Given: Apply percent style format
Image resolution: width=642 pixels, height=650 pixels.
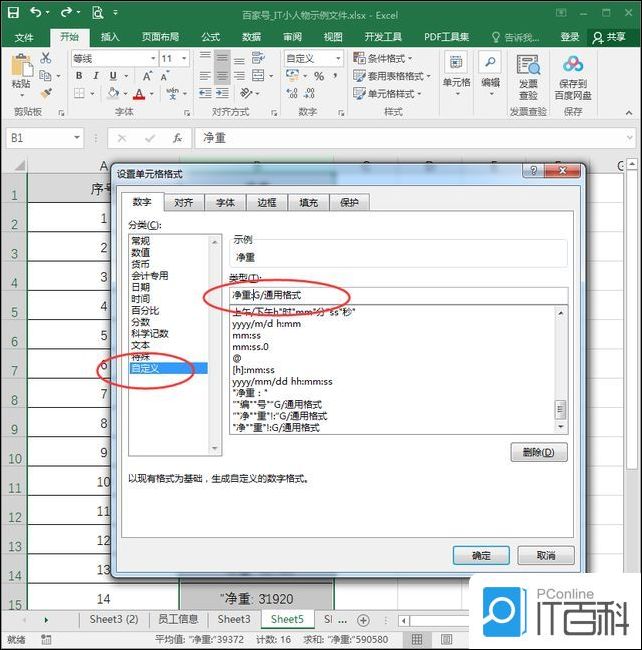Looking at the screenshot, I should point(319,76).
